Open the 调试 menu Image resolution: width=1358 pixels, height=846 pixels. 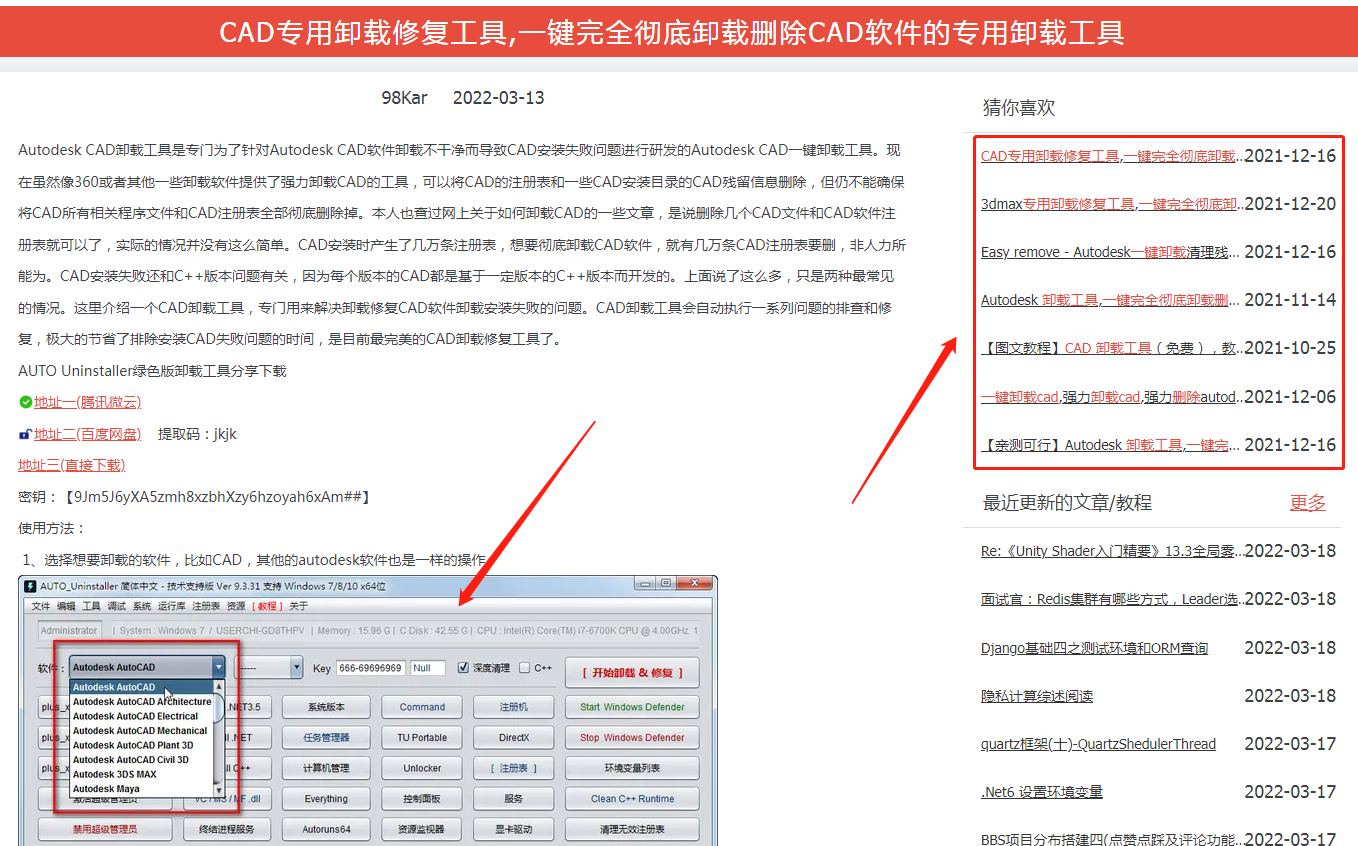[x=117, y=606]
